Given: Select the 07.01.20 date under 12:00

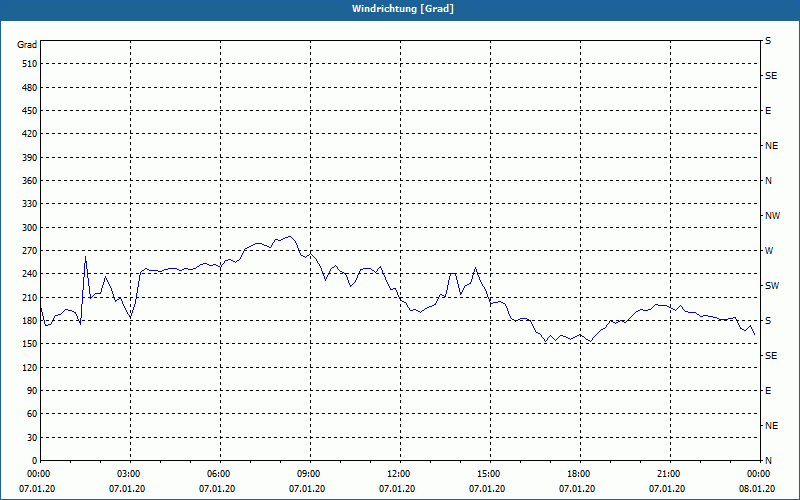Looking at the screenshot, I should pos(397,489).
